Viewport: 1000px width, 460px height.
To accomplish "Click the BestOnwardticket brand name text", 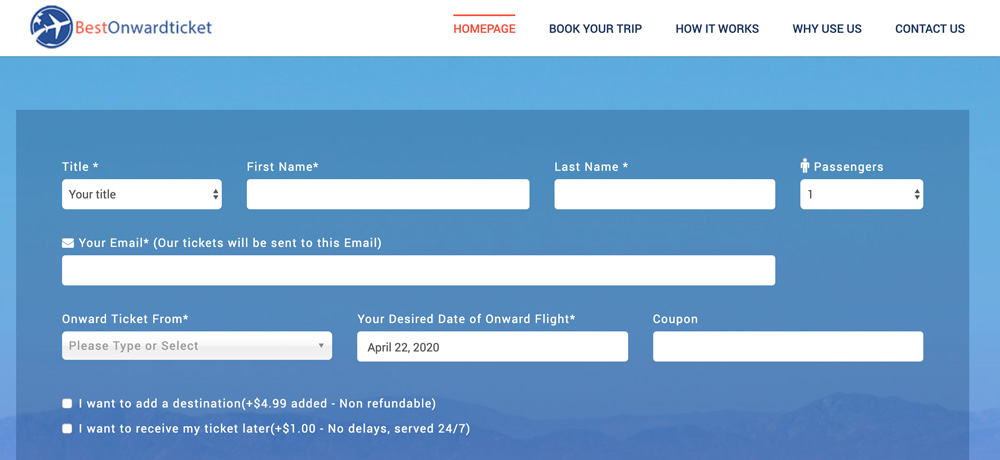I will pos(143,27).
